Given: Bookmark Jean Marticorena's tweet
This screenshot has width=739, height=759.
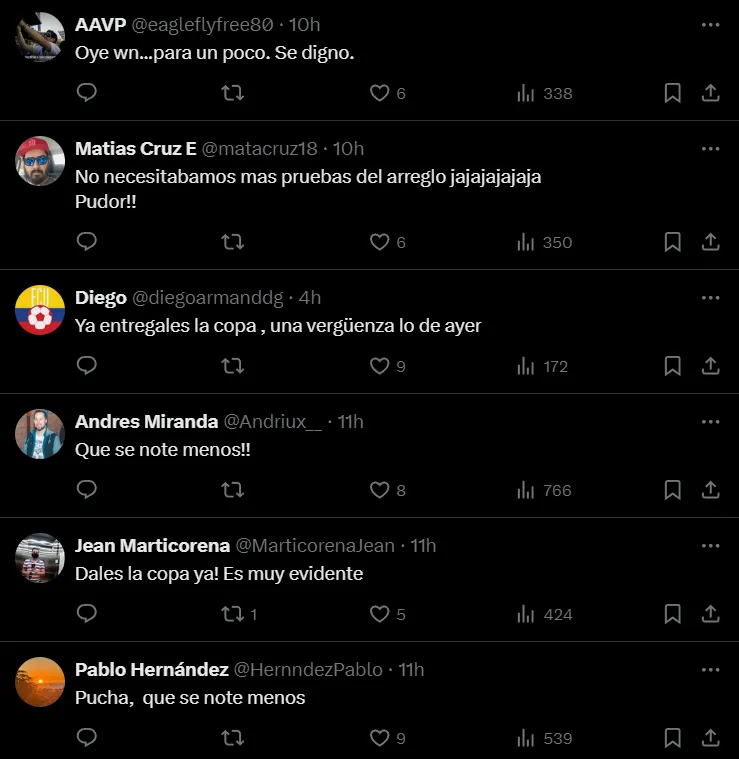Looking at the screenshot, I should [x=673, y=614].
